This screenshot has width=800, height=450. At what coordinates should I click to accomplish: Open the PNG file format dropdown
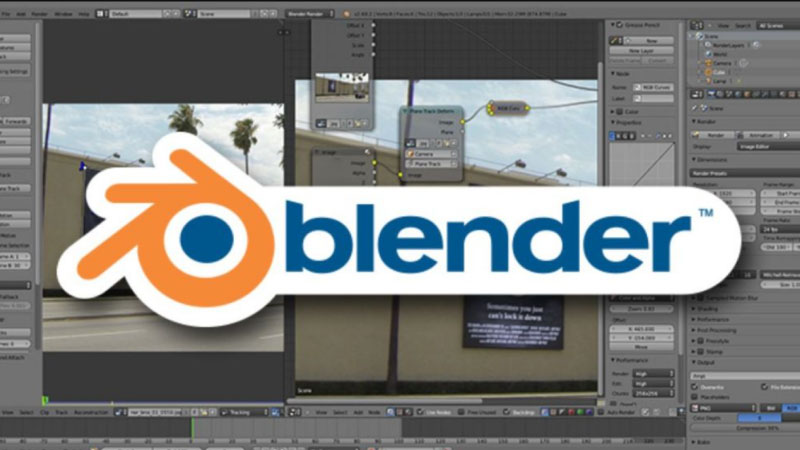pyautogui.click(x=720, y=408)
